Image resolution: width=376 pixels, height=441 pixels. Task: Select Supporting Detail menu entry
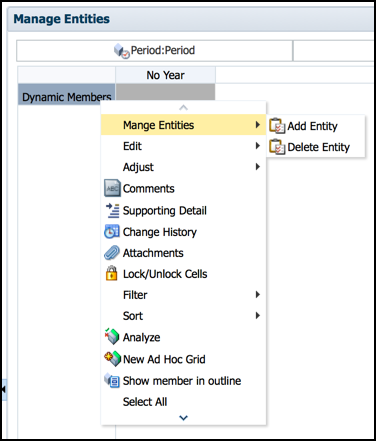pos(183,211)
